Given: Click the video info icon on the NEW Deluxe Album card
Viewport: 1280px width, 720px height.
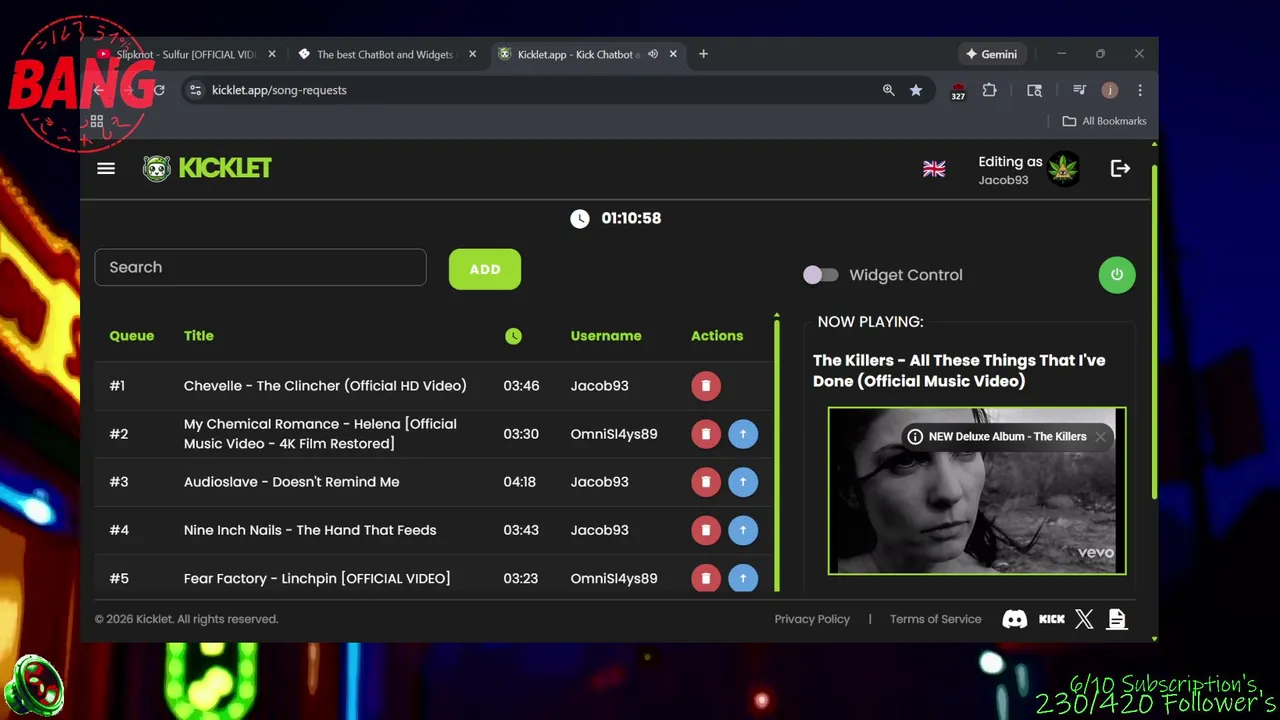Looking at the screenshot, I should (915, 437).
